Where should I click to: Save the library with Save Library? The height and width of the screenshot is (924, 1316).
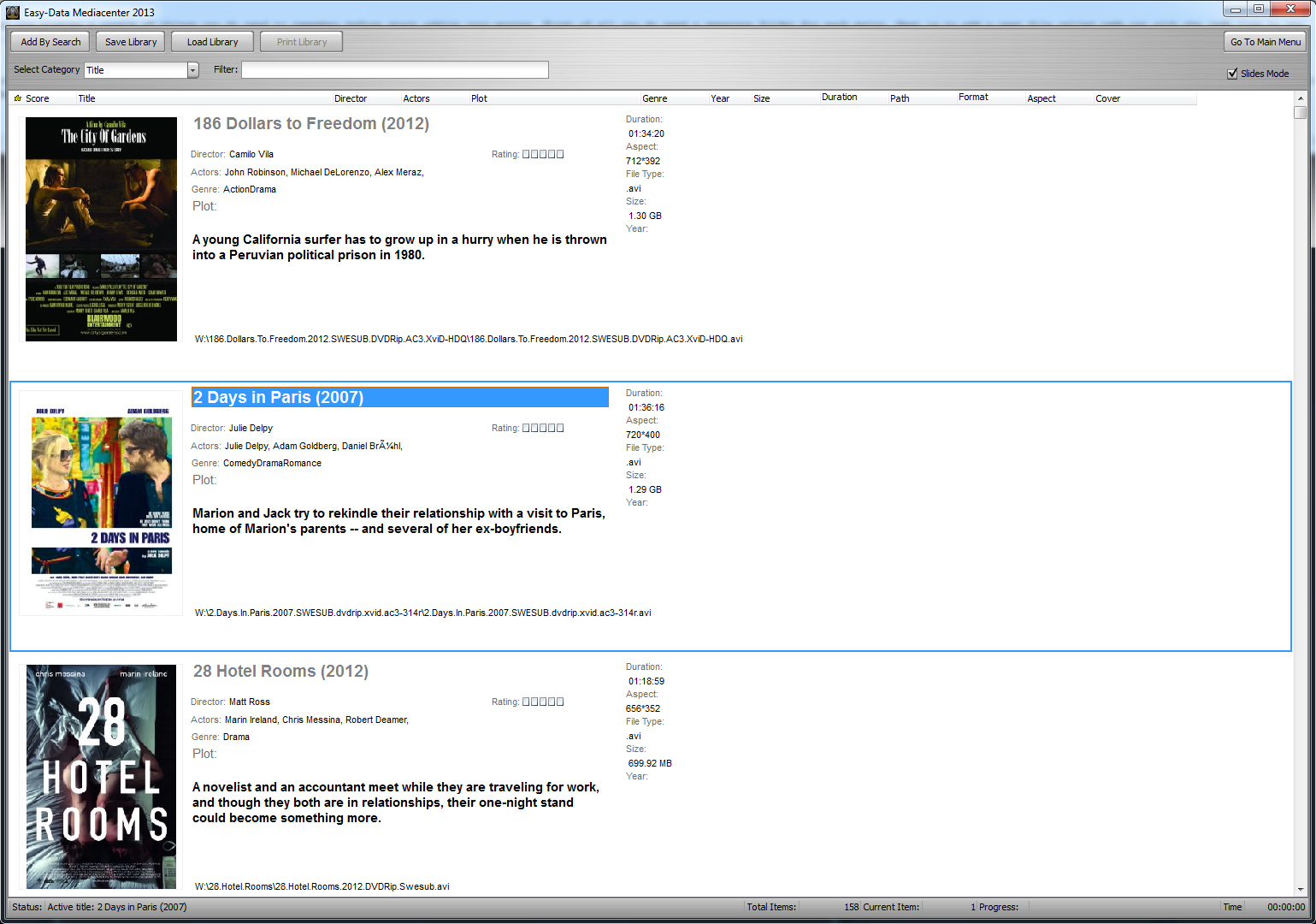coord(131,42)
